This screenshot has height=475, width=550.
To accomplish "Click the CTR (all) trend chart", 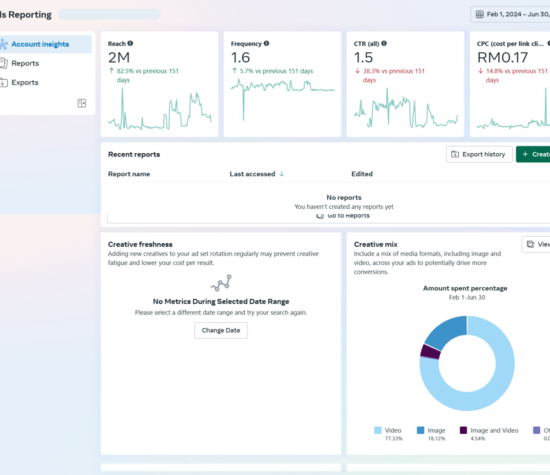I will 406,108.
